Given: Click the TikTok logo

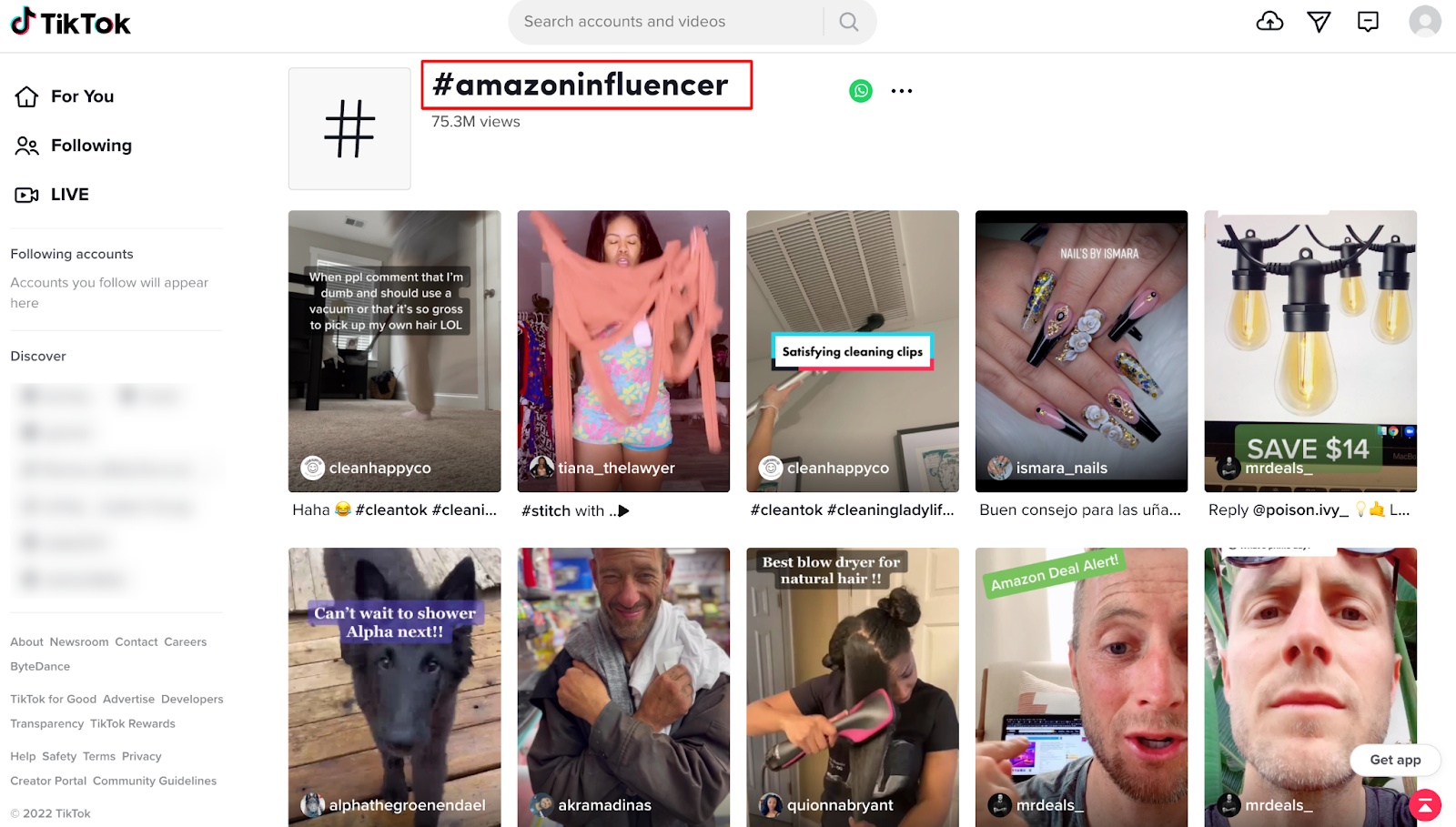Looking at the screenshot, I should point(71,22).
